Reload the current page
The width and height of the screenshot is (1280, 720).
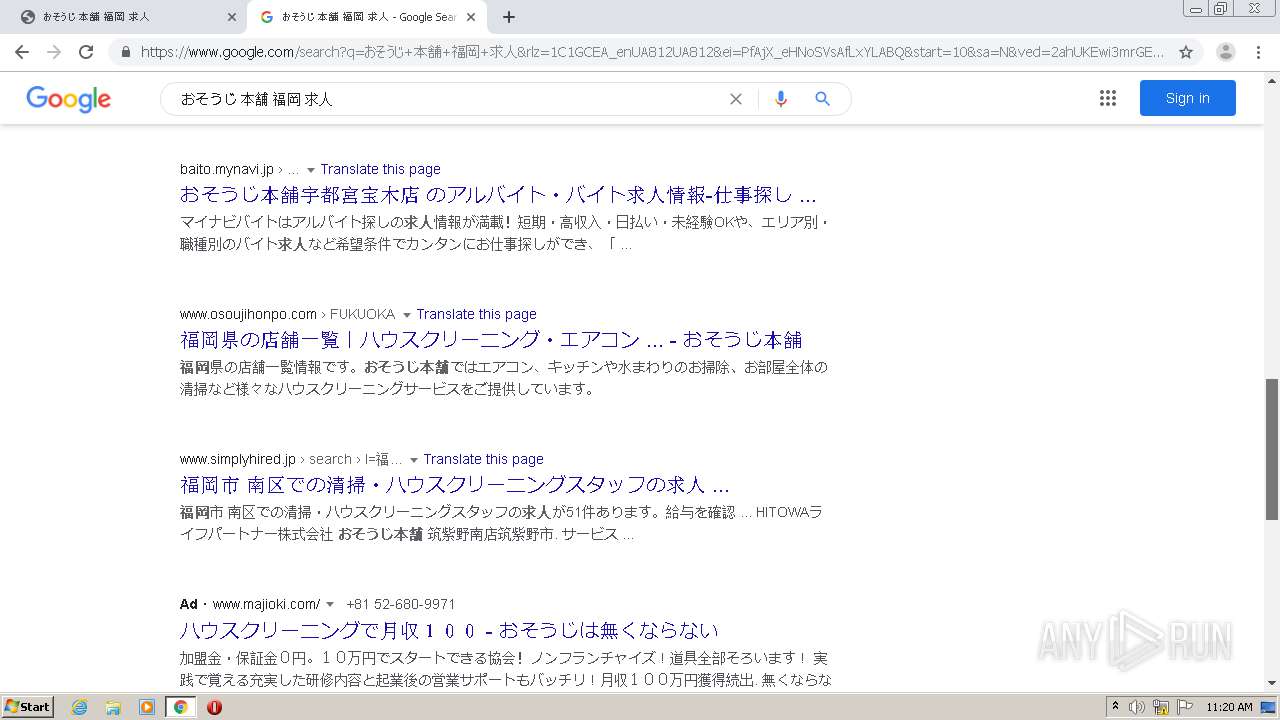click(86, 52)
